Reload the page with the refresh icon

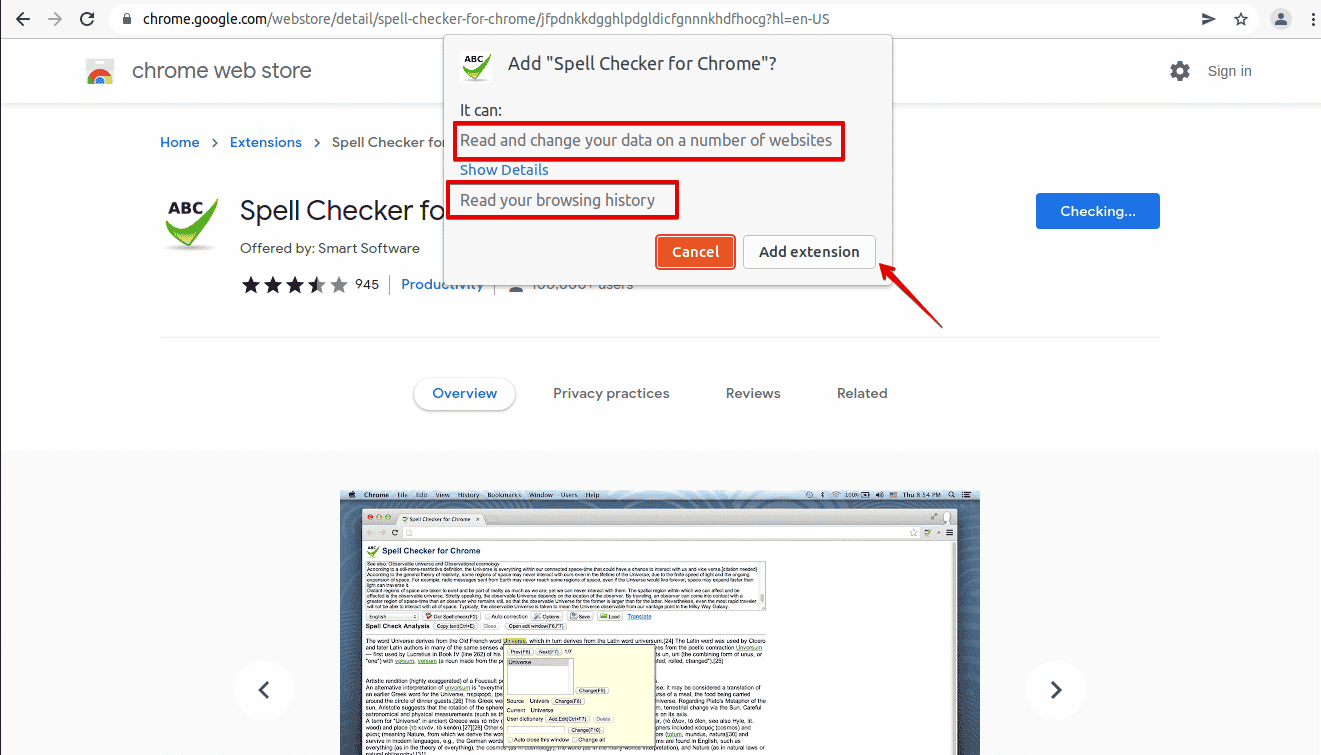coord(87,19)
